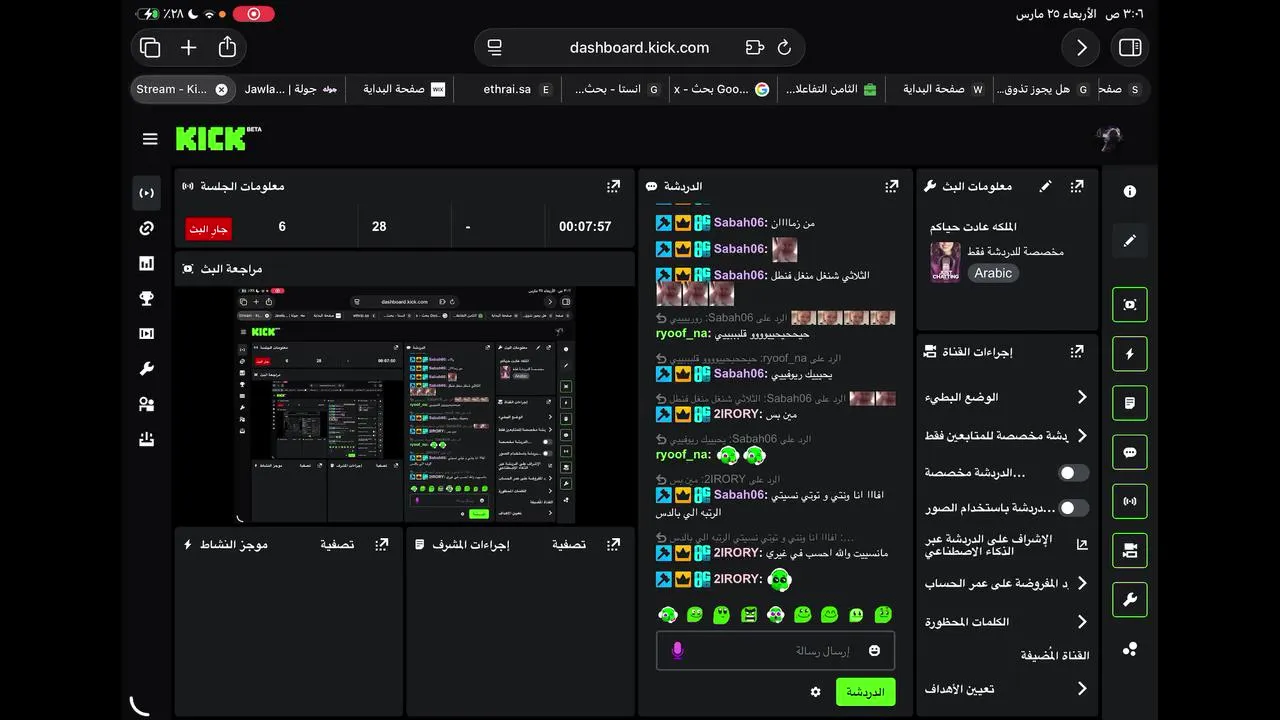Pop out the إجراءات القناة panel
This screenshot has width=1280, height=720.
(1077, 352)
